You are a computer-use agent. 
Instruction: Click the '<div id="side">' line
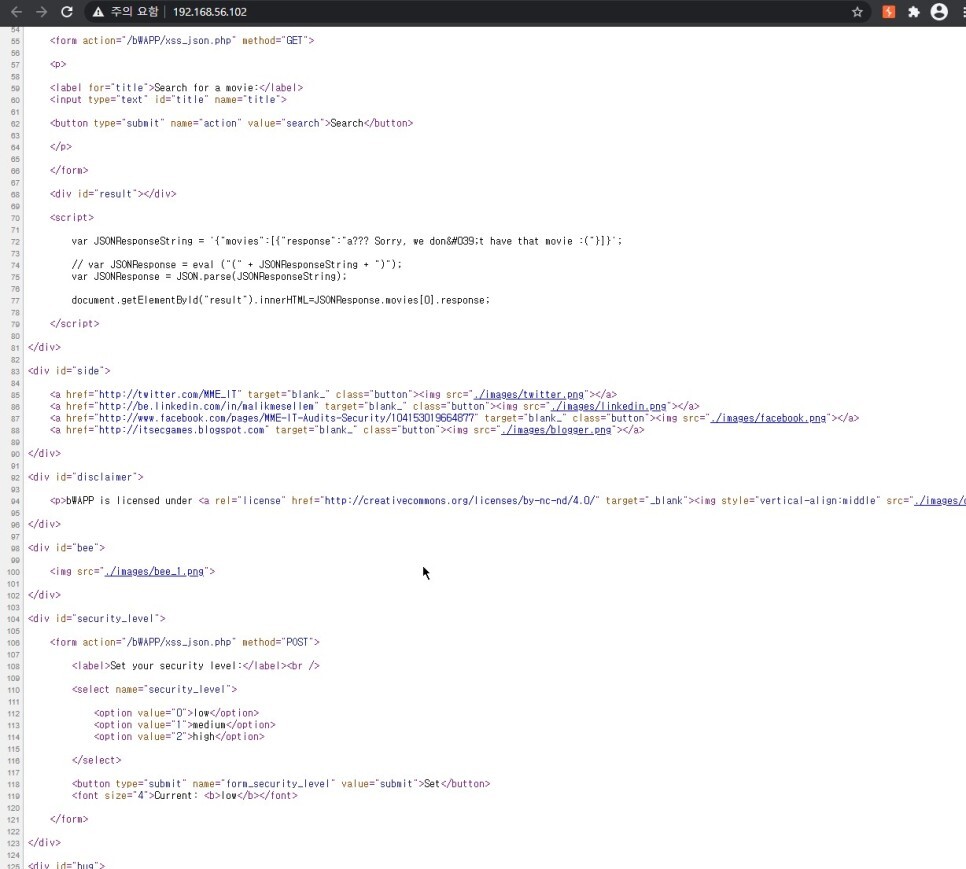point(69,371)
